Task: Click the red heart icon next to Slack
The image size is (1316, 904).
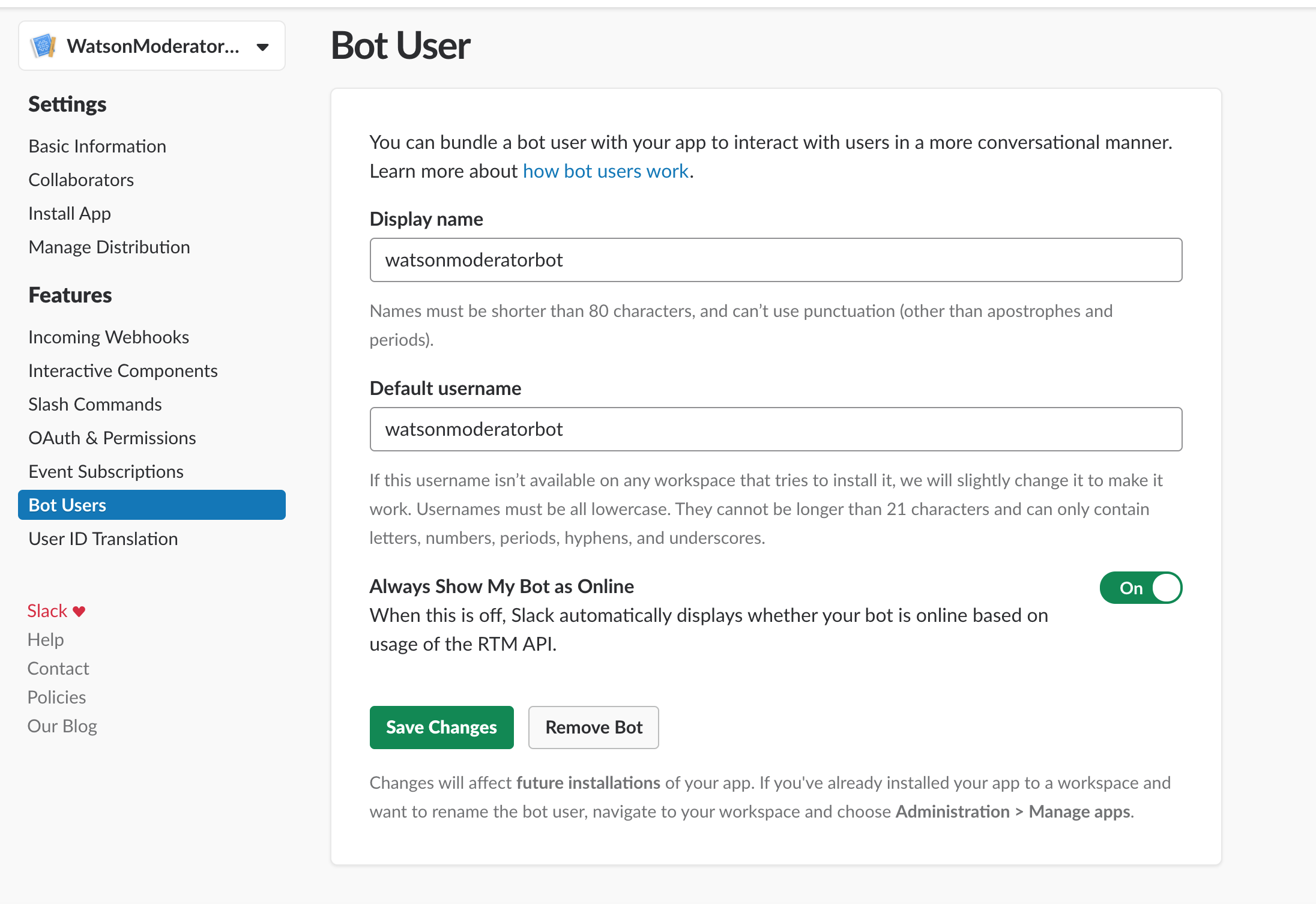Action: click(79, 612)
